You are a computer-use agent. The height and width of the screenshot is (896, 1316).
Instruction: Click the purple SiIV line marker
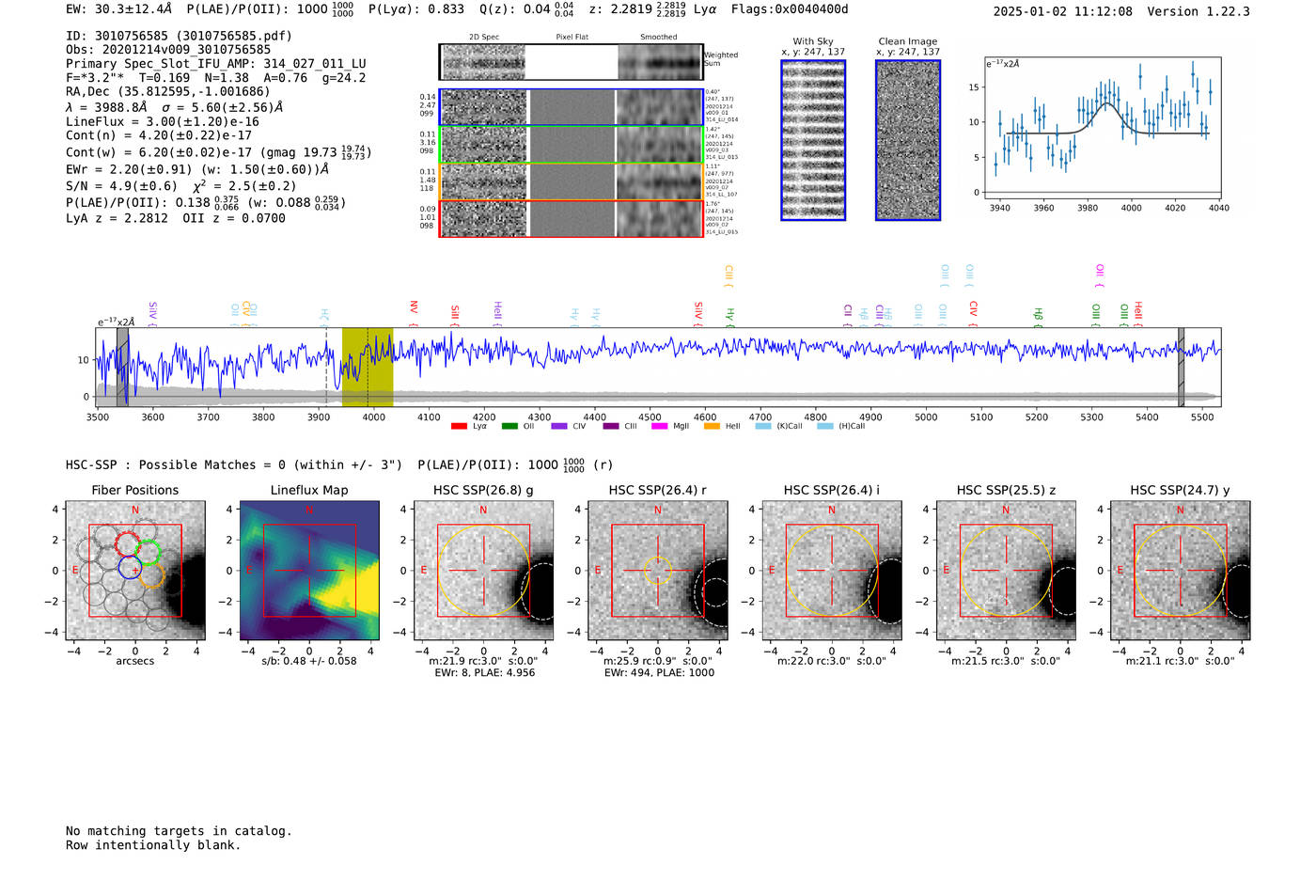pos(153,314)
